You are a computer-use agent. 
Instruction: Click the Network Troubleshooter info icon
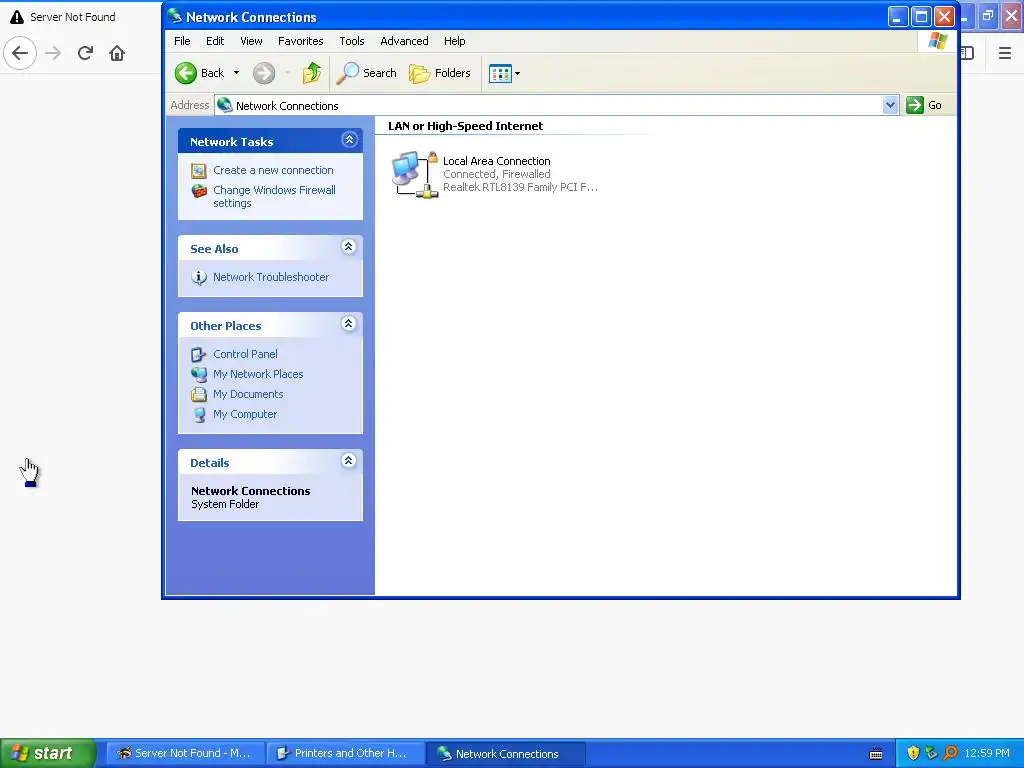pos(199,278)
